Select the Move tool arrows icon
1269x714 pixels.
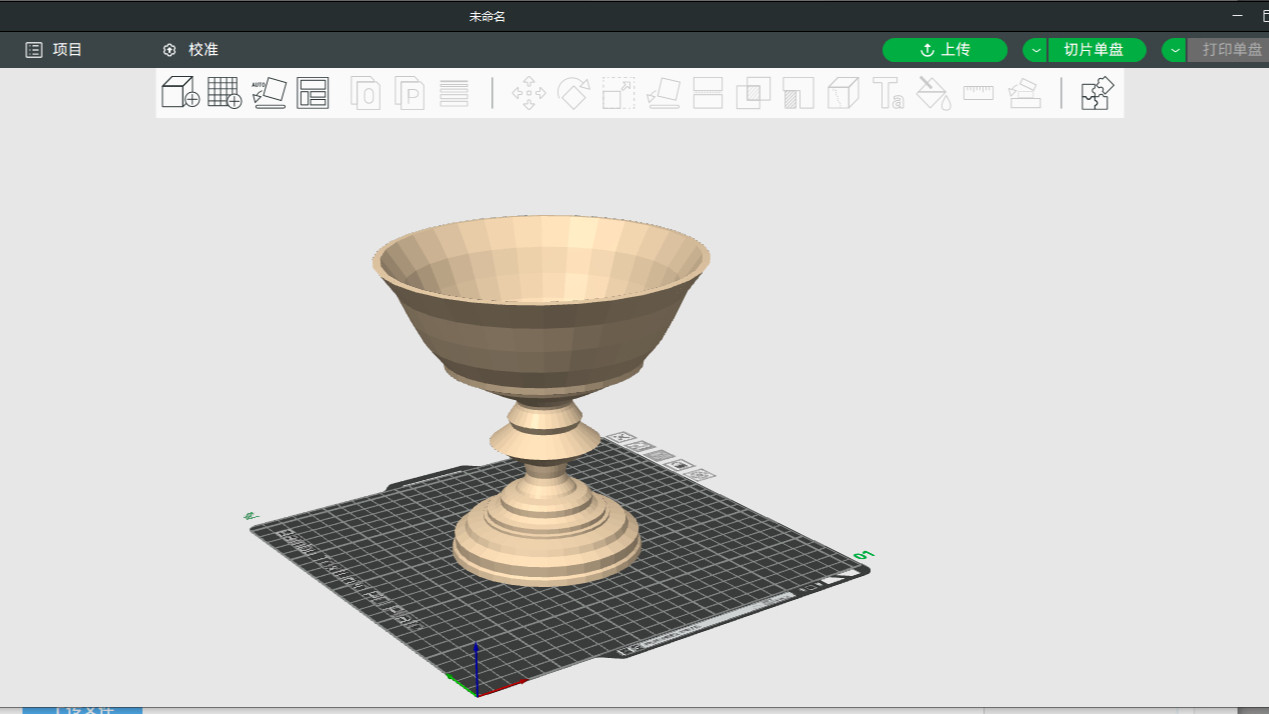point(529,93)
